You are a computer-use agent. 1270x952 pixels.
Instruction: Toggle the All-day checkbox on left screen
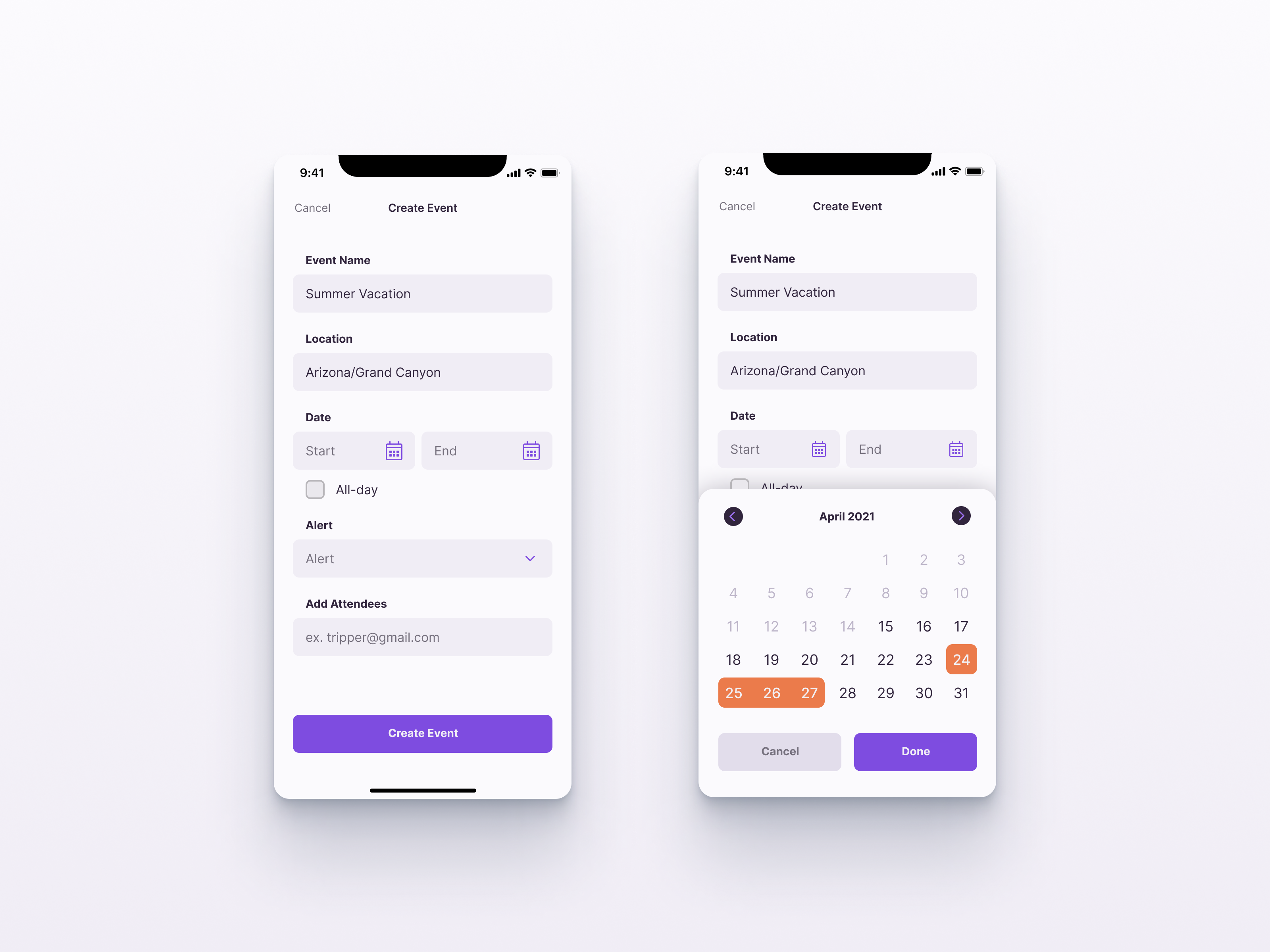tap(313, 489)
